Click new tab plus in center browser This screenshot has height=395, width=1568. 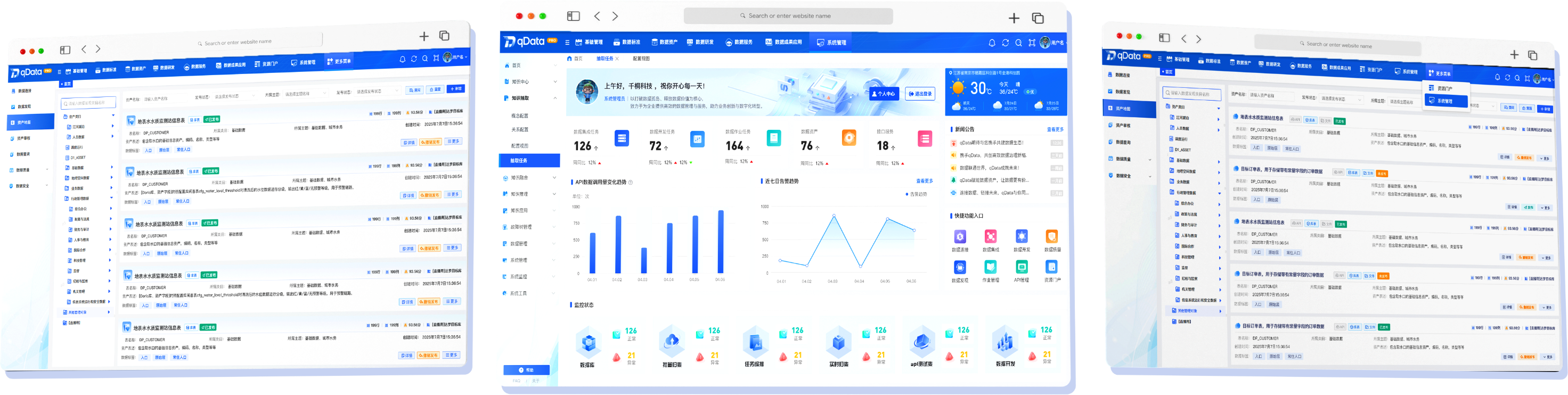[1014, 18]
